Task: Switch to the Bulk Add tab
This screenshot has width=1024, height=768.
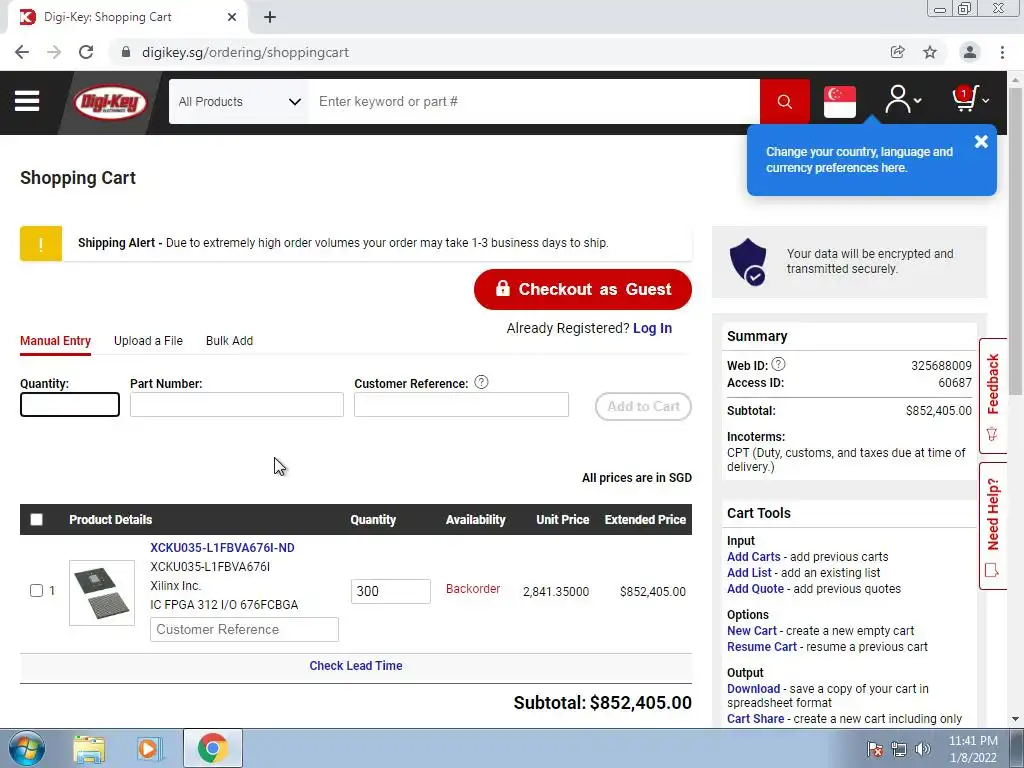Action: point(229,341)
